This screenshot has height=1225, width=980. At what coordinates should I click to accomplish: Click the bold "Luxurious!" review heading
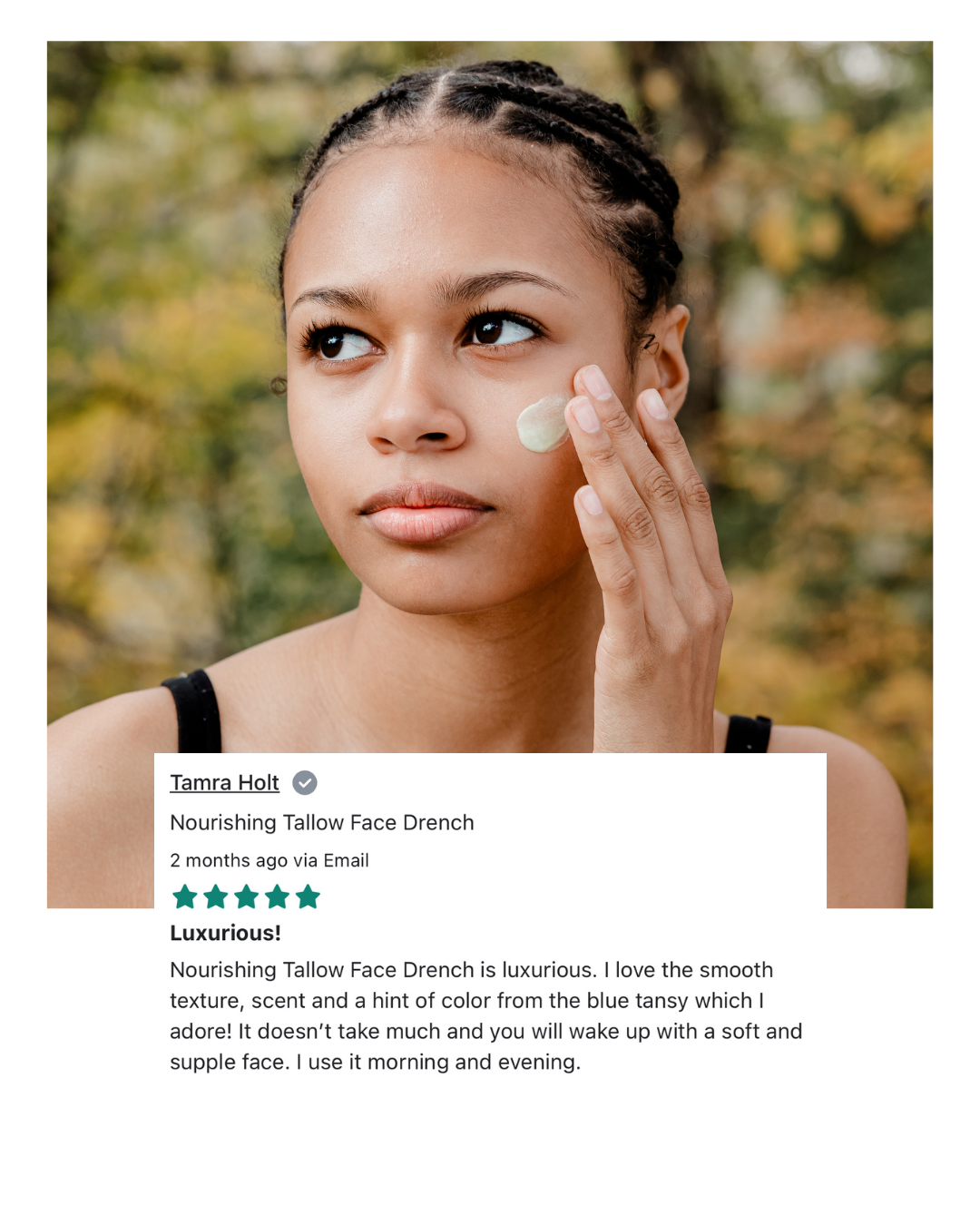(225, 933)
